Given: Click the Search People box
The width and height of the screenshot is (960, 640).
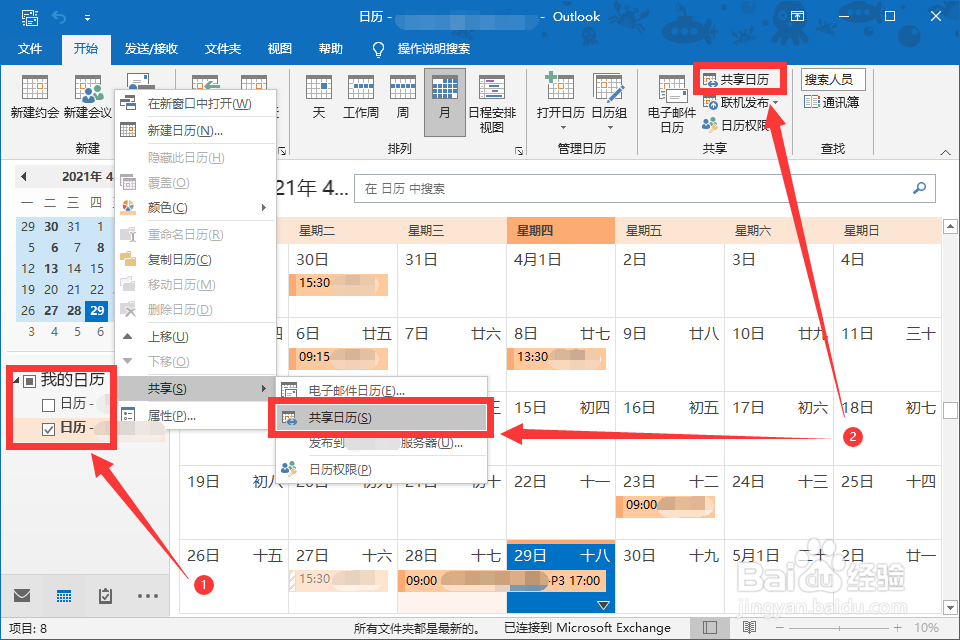Looking at the screenshot, I should point(833,80).
